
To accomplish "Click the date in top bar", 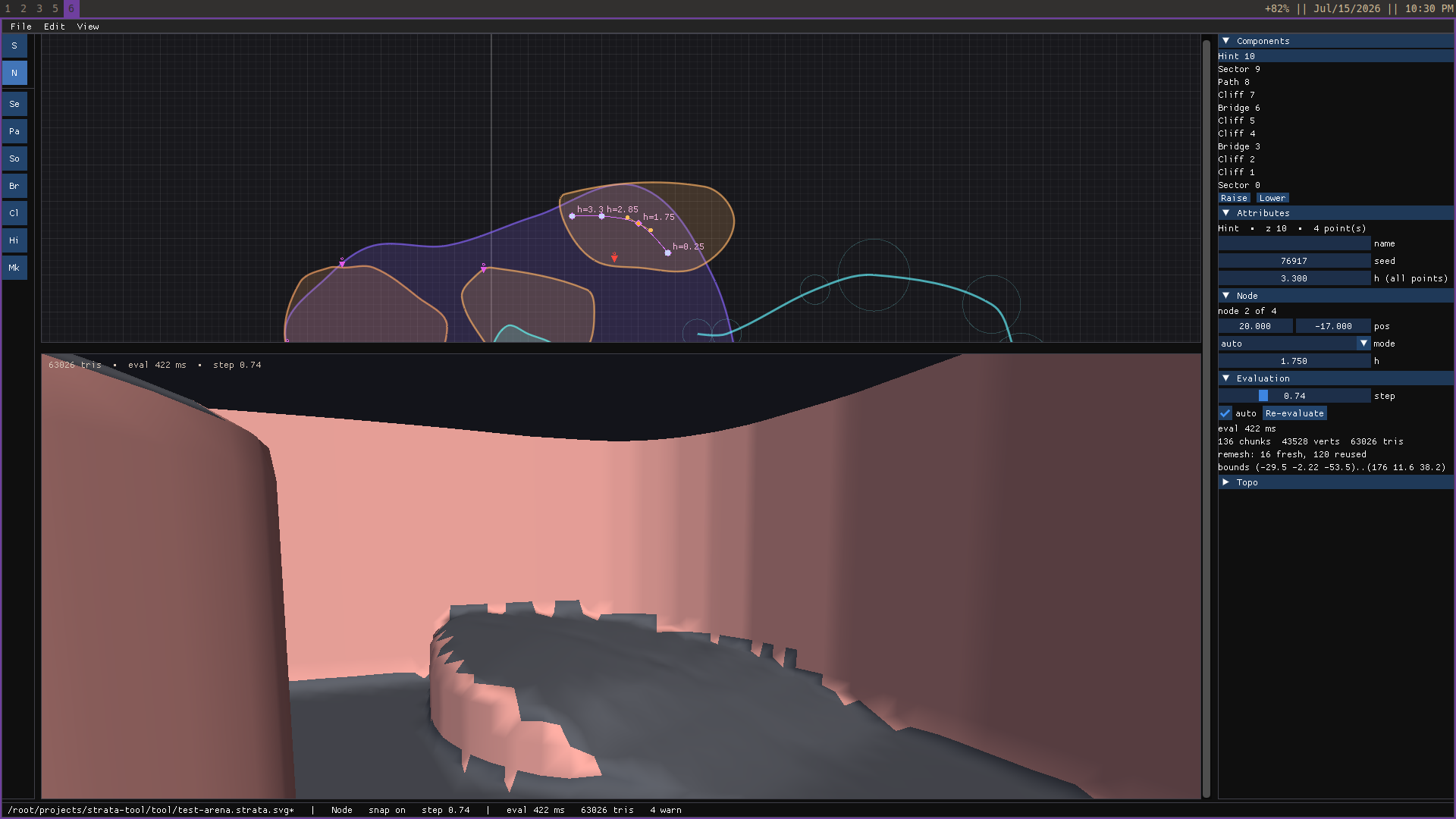I will click(1347, 8).
